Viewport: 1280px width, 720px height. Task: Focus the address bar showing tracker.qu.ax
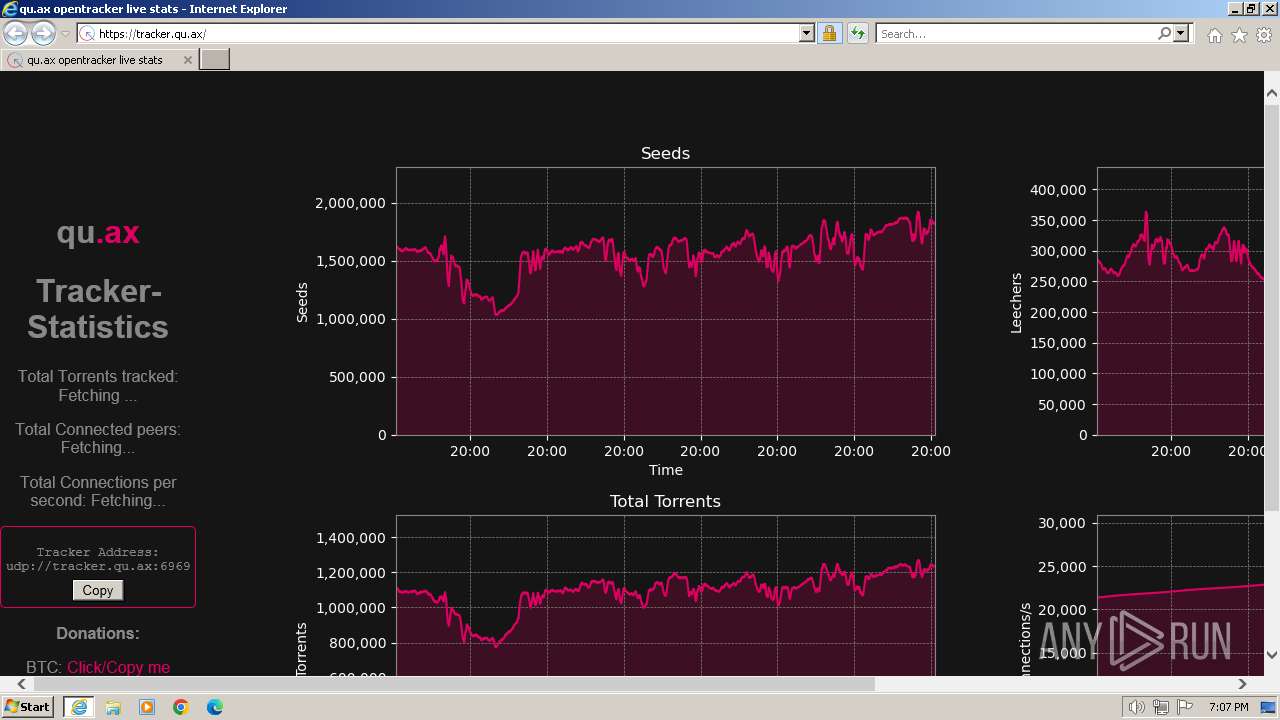tap(446, 34)
